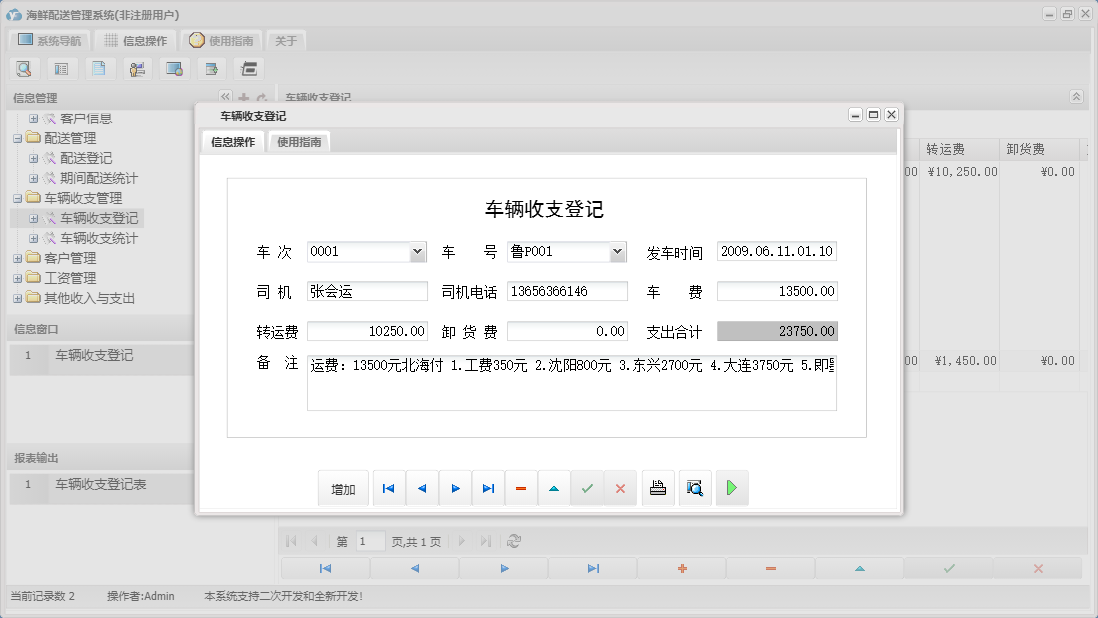Click the page number input field
The width and height of the screenshot is (1098, 618).
point(369,540)
